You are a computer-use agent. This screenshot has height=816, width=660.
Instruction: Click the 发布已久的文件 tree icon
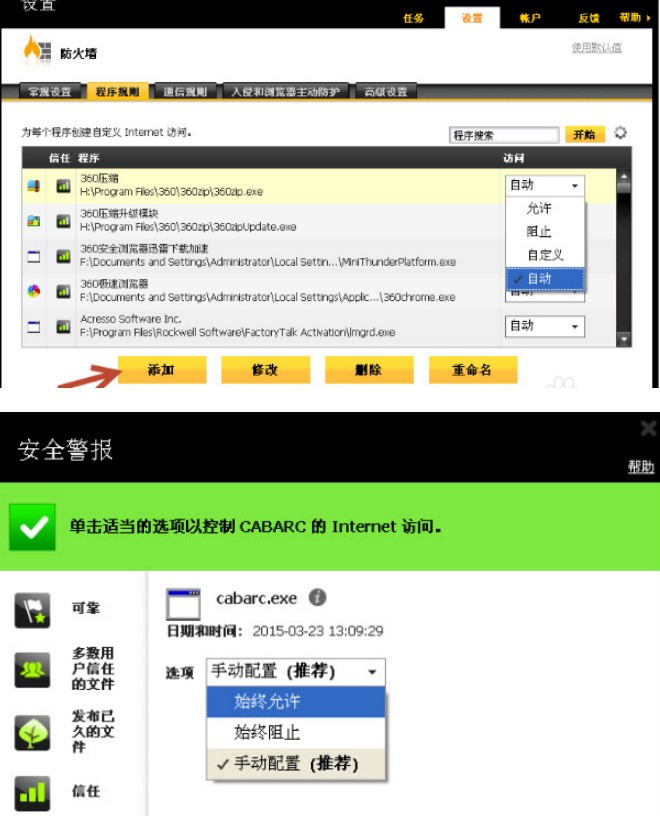click(32, 733)
